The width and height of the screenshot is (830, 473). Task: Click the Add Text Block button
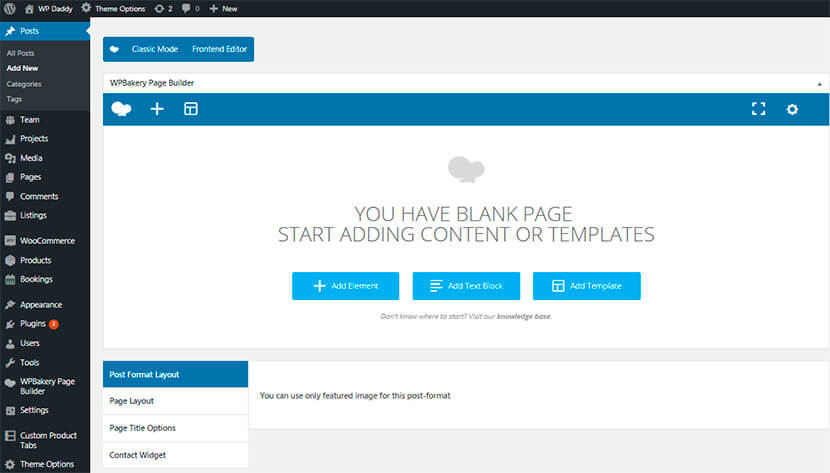point(466,286)
